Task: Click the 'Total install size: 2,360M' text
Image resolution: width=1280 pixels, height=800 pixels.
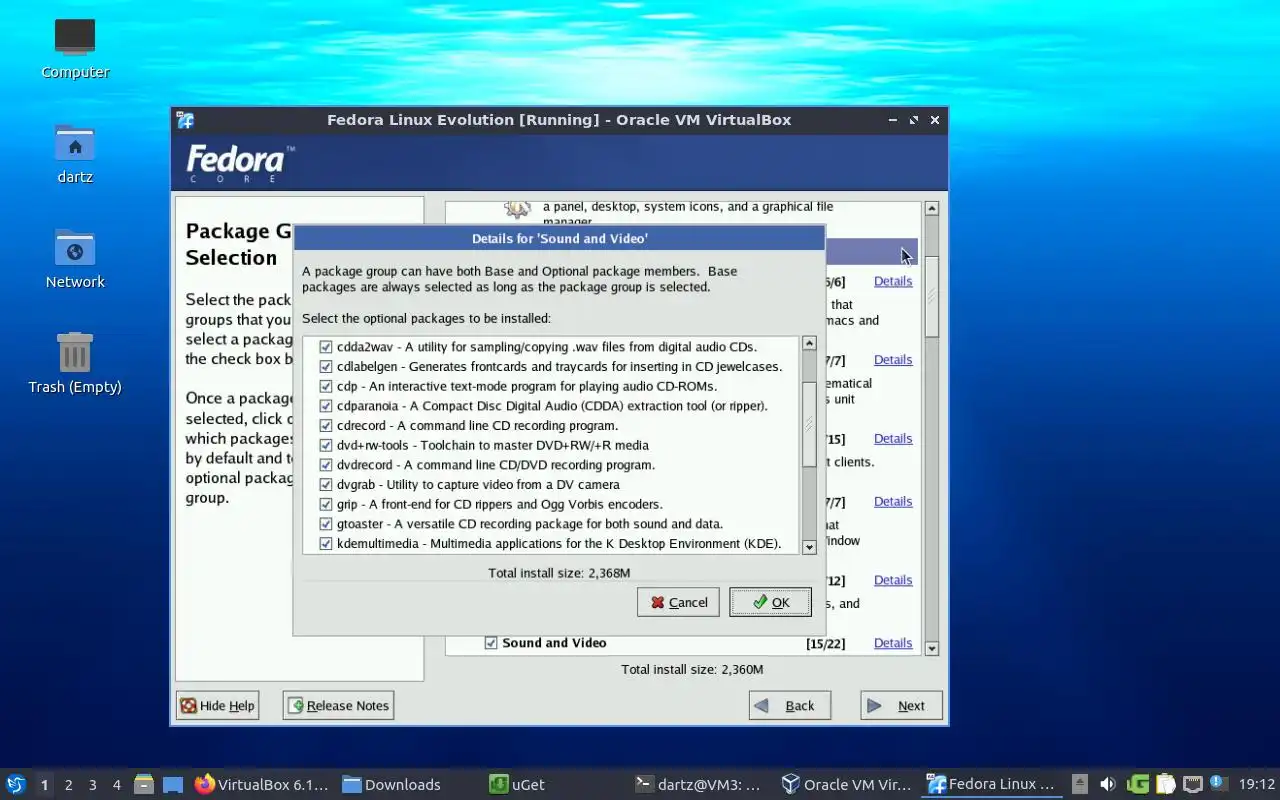Action: (x=692, y=669)
